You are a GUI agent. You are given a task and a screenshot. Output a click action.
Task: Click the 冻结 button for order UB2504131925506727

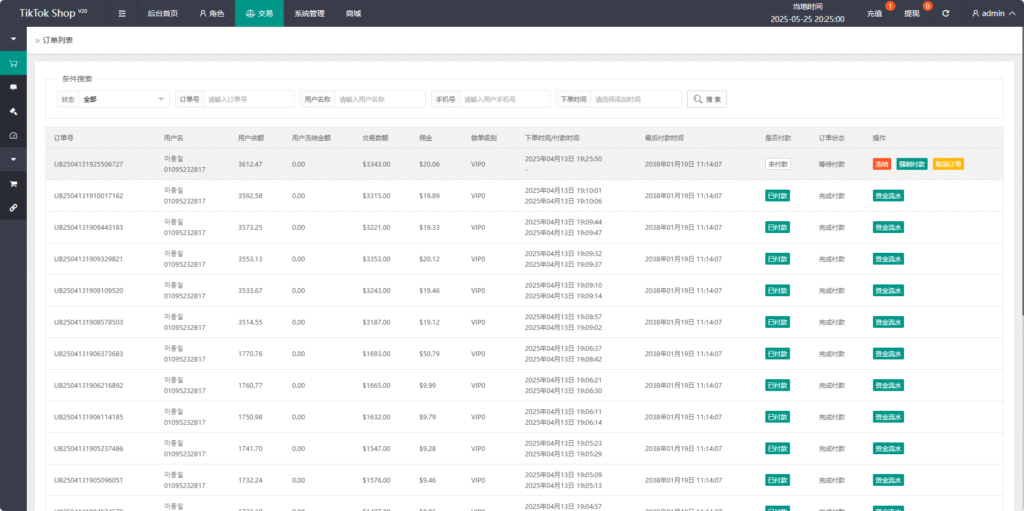pyautogui.click(x=882, y=164)
